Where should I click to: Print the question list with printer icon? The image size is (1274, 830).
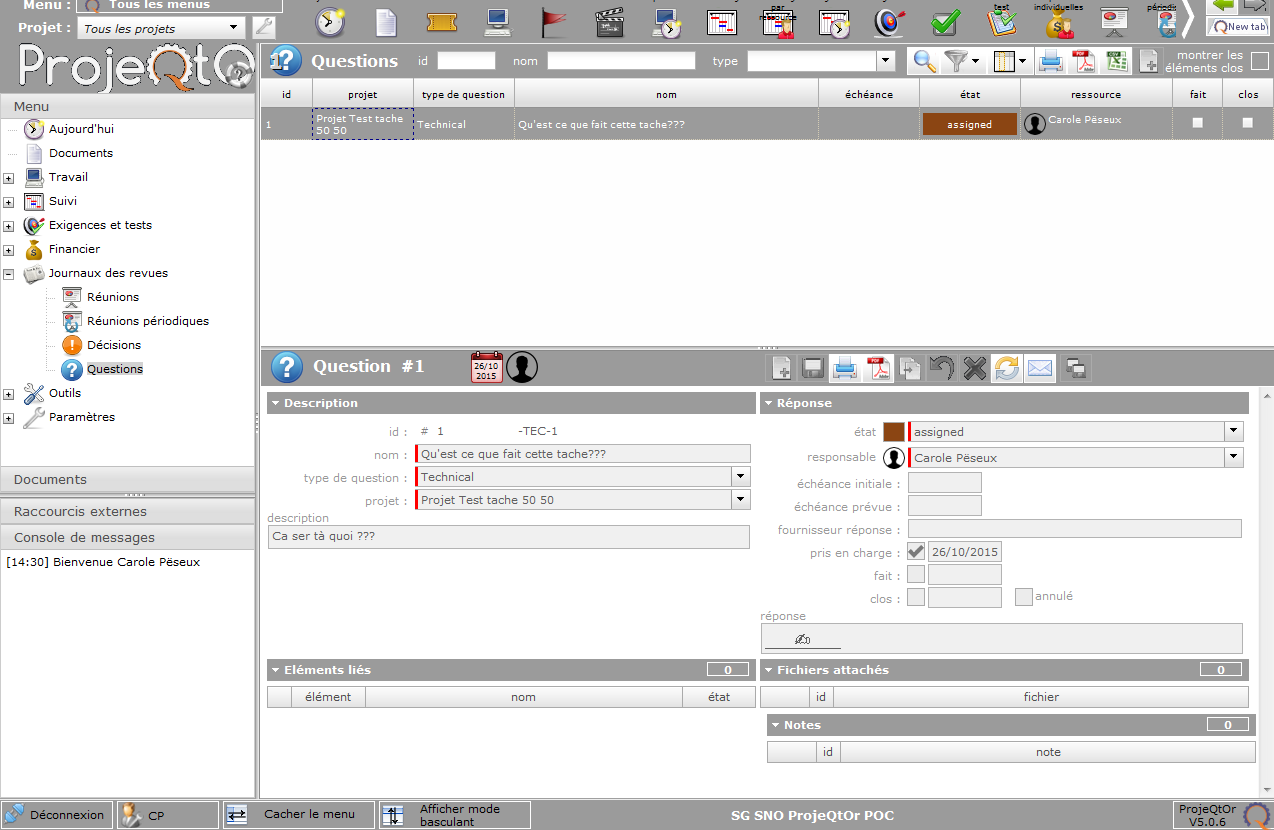(x=1051, y=61)
